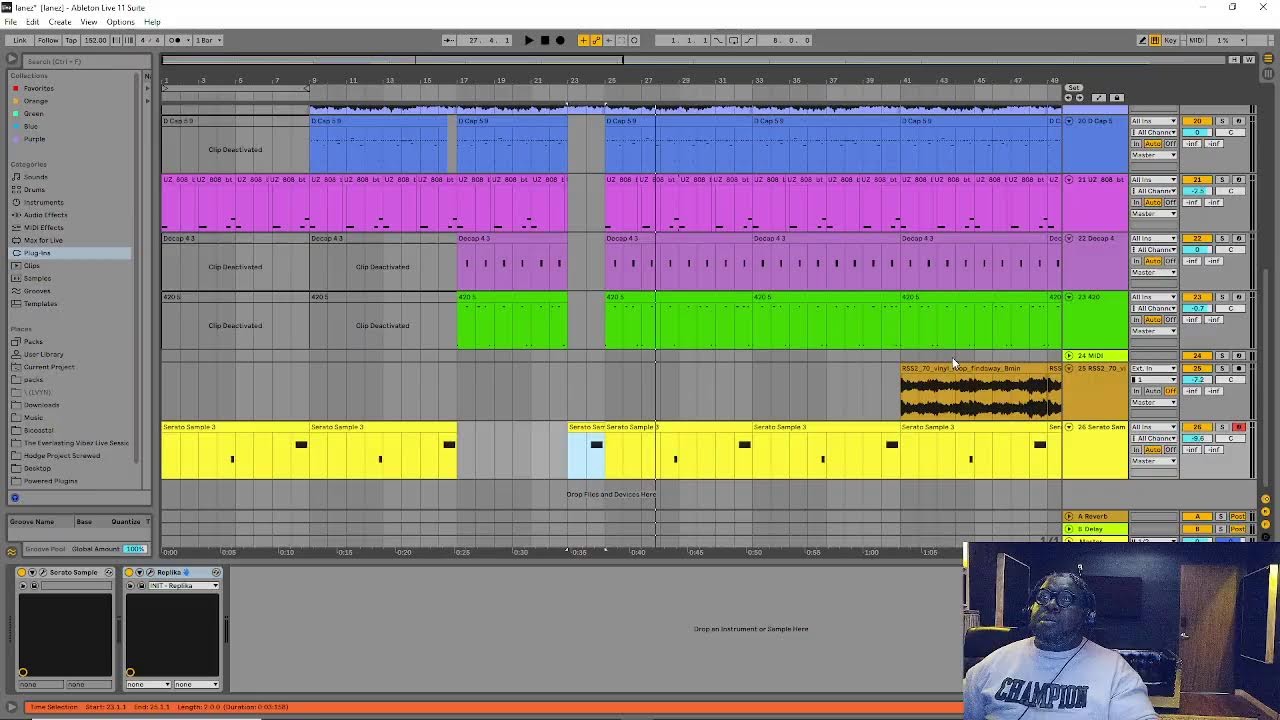Open the Grooves category
Screen dimensions: 1280x720
pos(37,291)
